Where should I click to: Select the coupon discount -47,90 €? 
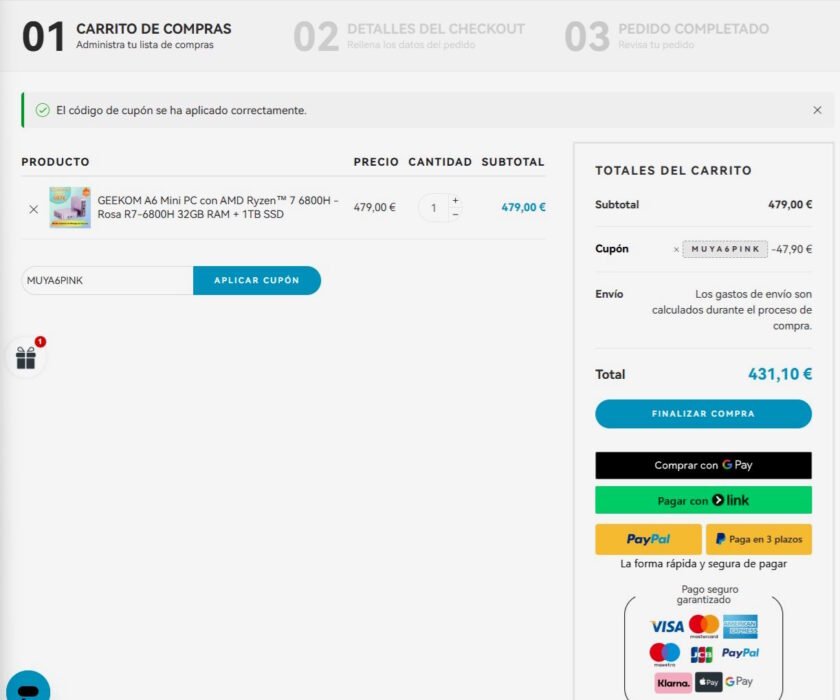[x=792, y=249]
